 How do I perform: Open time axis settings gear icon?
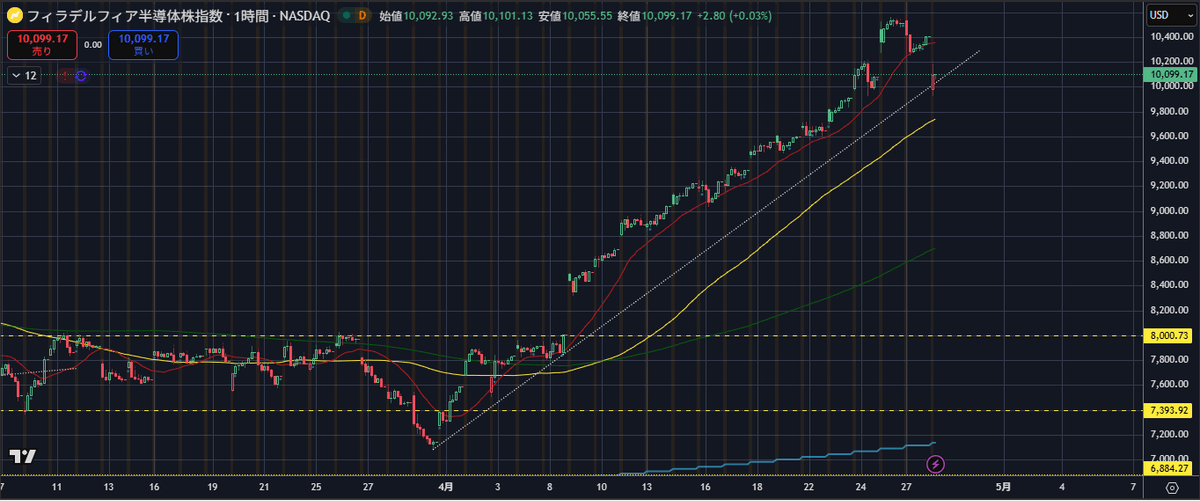click(1171, 487)
